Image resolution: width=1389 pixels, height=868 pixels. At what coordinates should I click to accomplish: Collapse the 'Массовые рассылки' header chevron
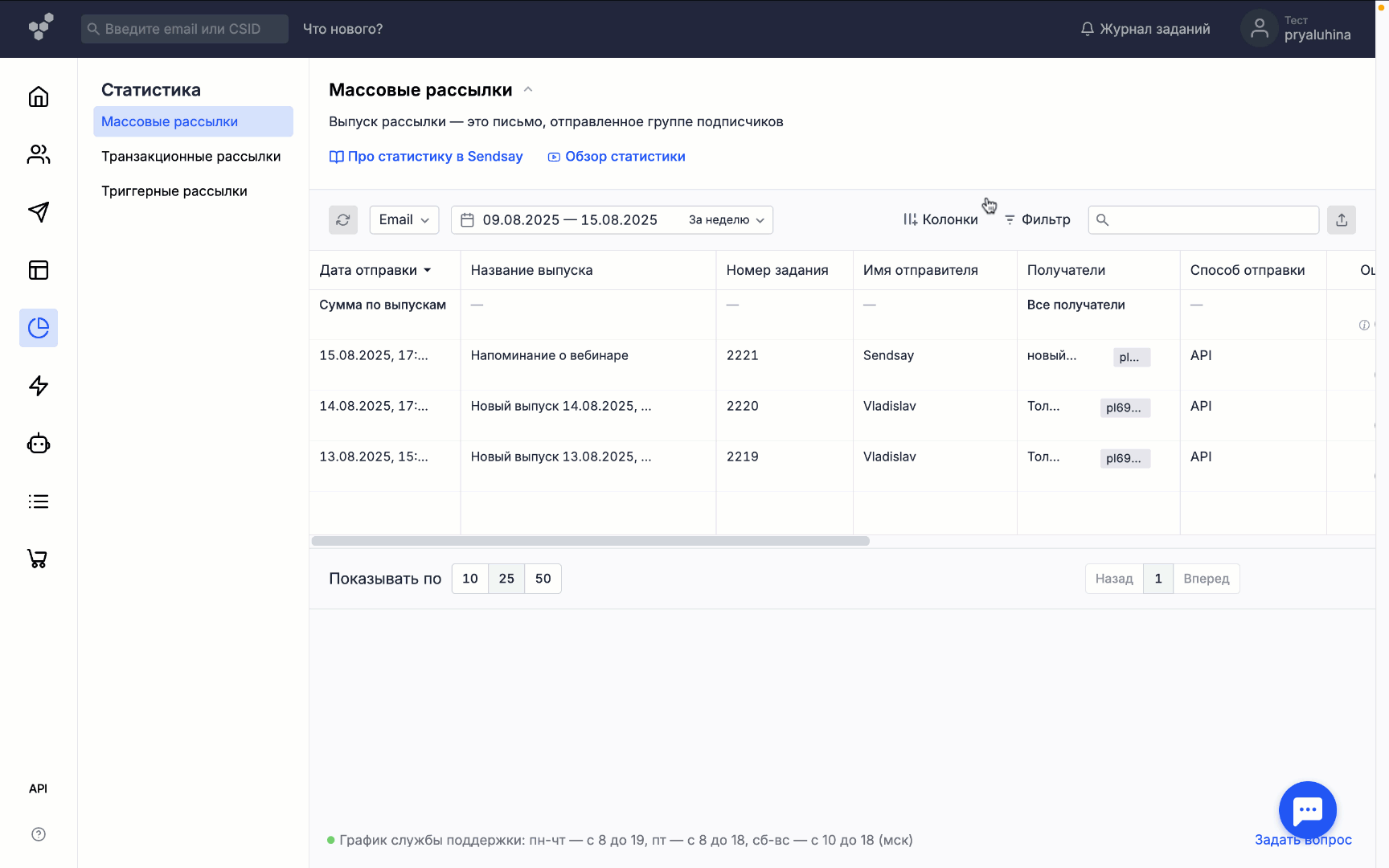(x=528, y=90)
